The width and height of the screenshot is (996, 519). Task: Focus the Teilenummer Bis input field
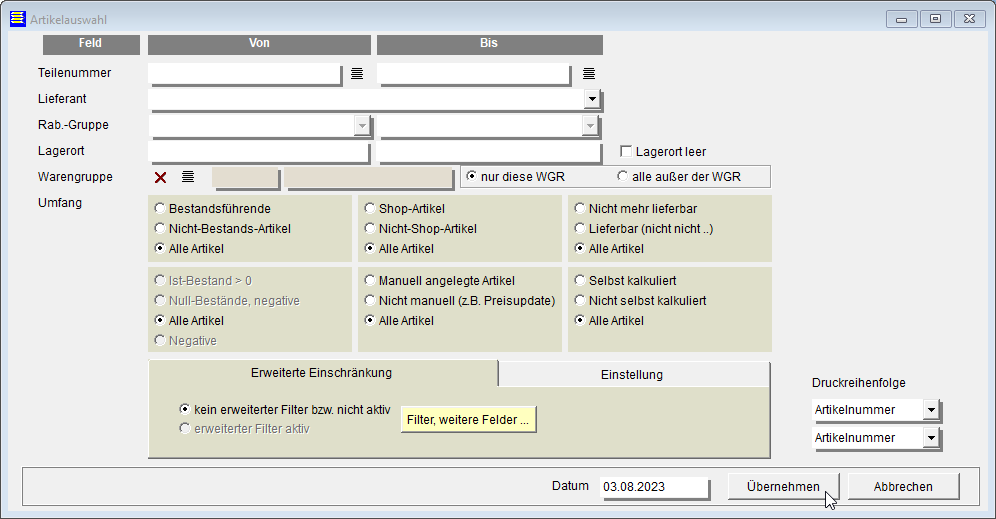474,74
